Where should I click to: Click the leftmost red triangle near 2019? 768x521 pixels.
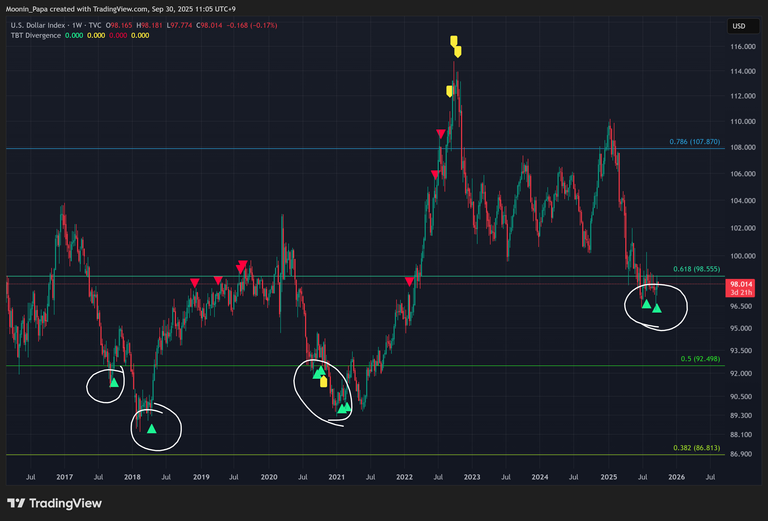(194, 283)
